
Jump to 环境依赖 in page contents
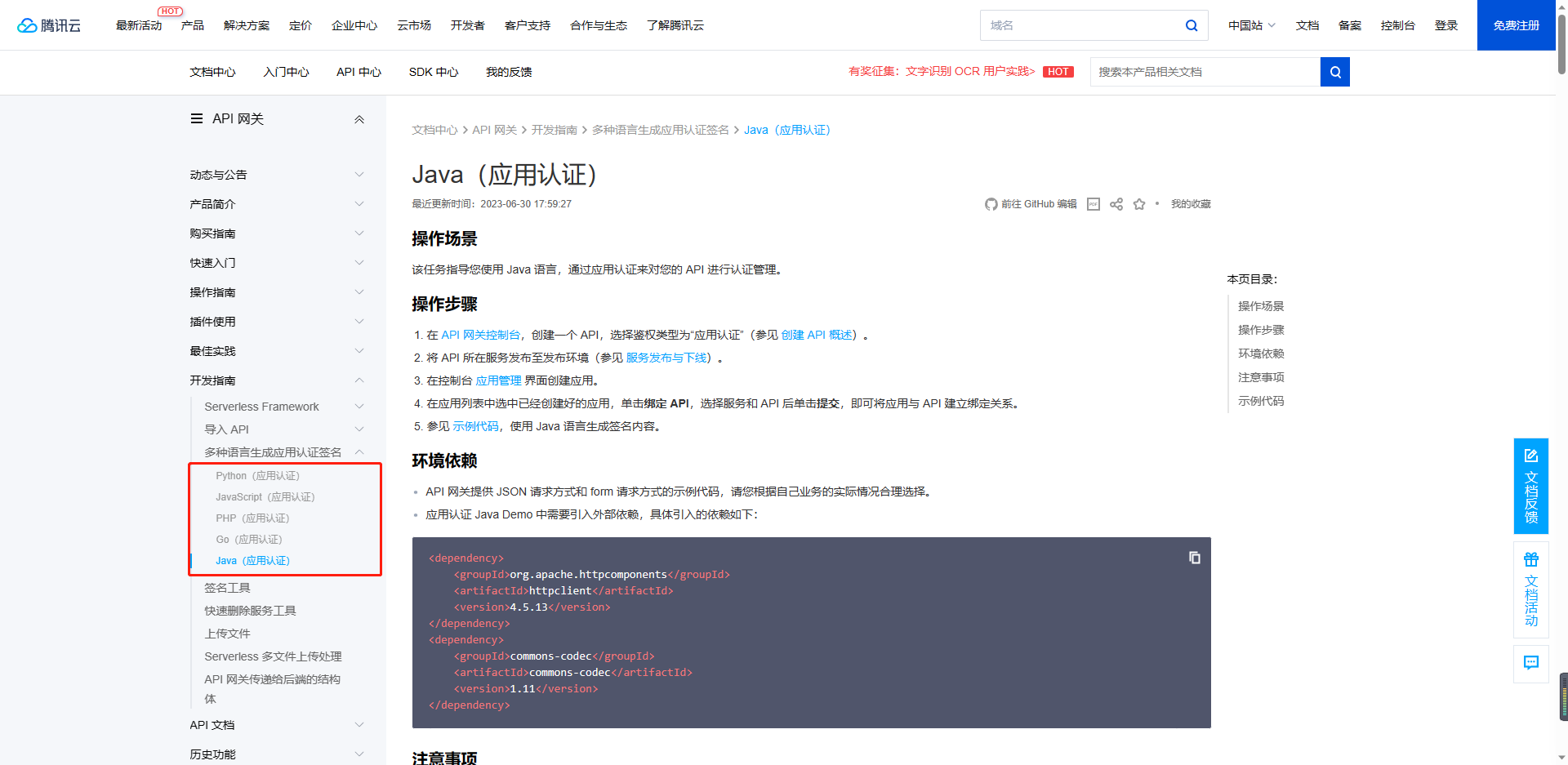click(x=1261, y=354)
